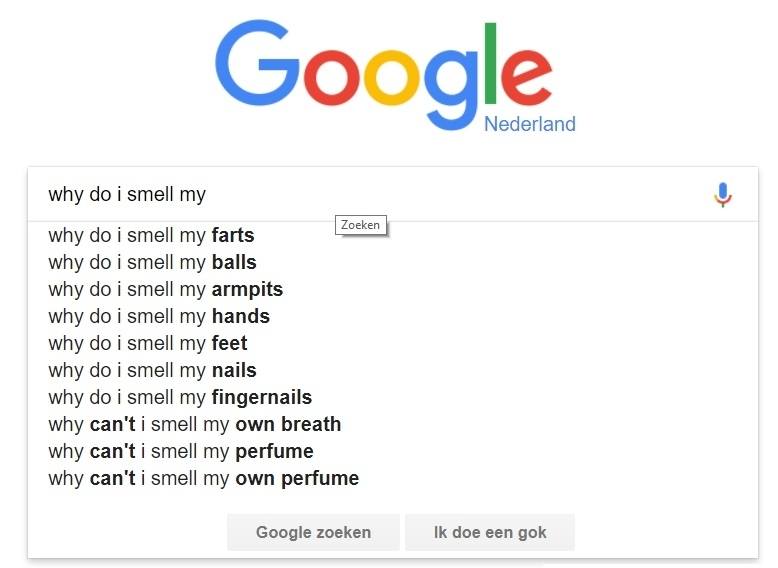Click the Ik doe een gok button
This screenshot has width=778, height=568.
490,532
